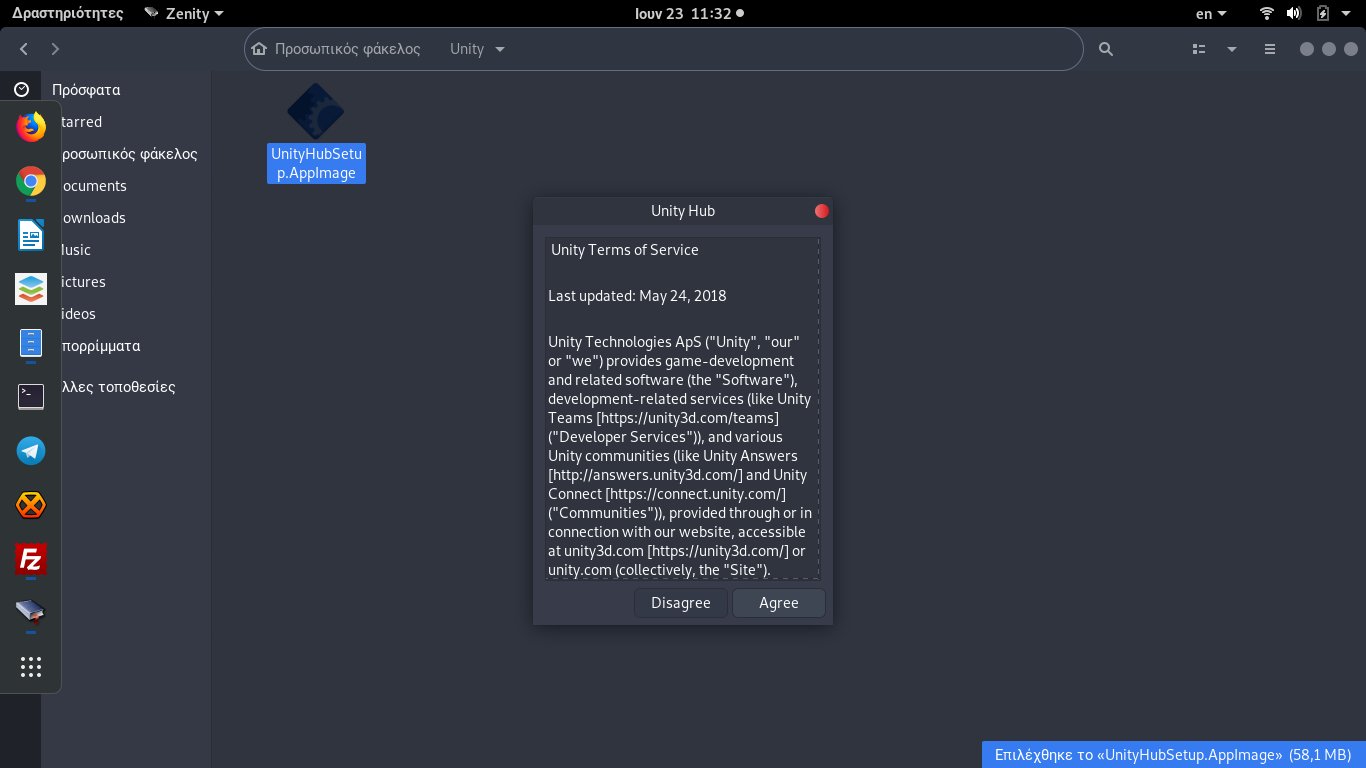The height and width of the screenshot is (768, 1366).
Task: Click inside the Terms of Service text
Action: 682,408
